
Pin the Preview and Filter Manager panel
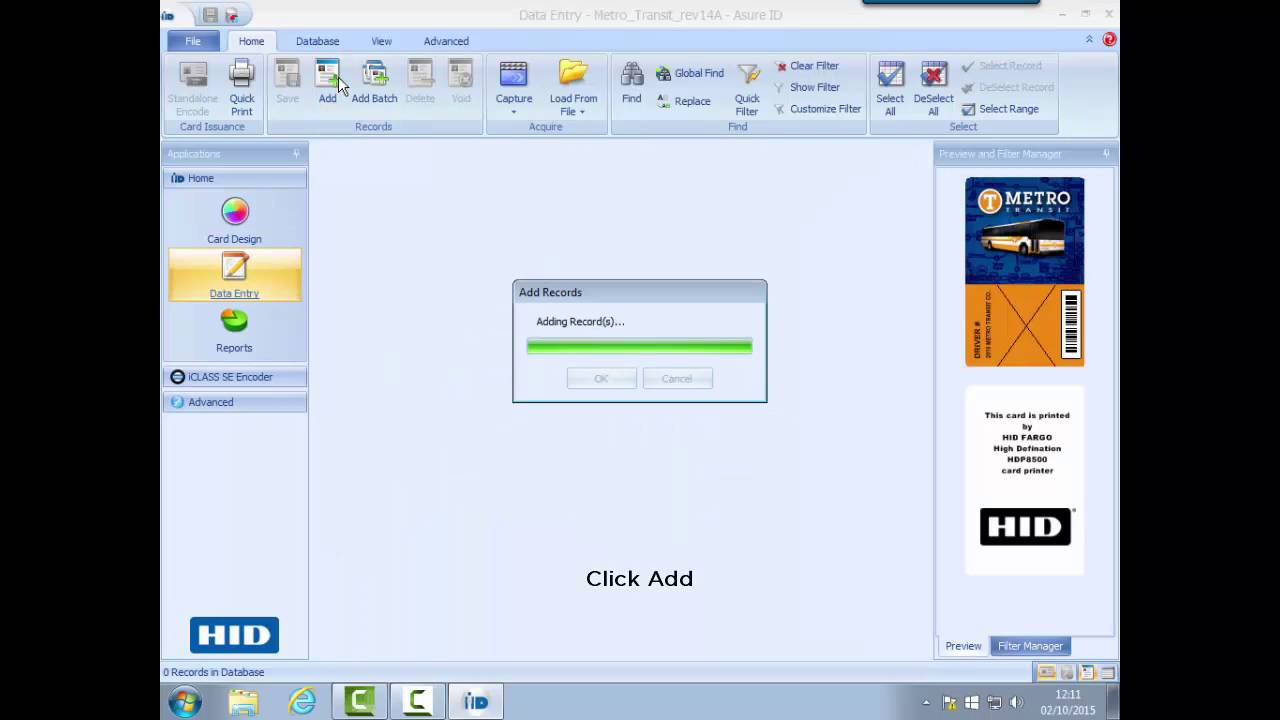click(1106, 154)
